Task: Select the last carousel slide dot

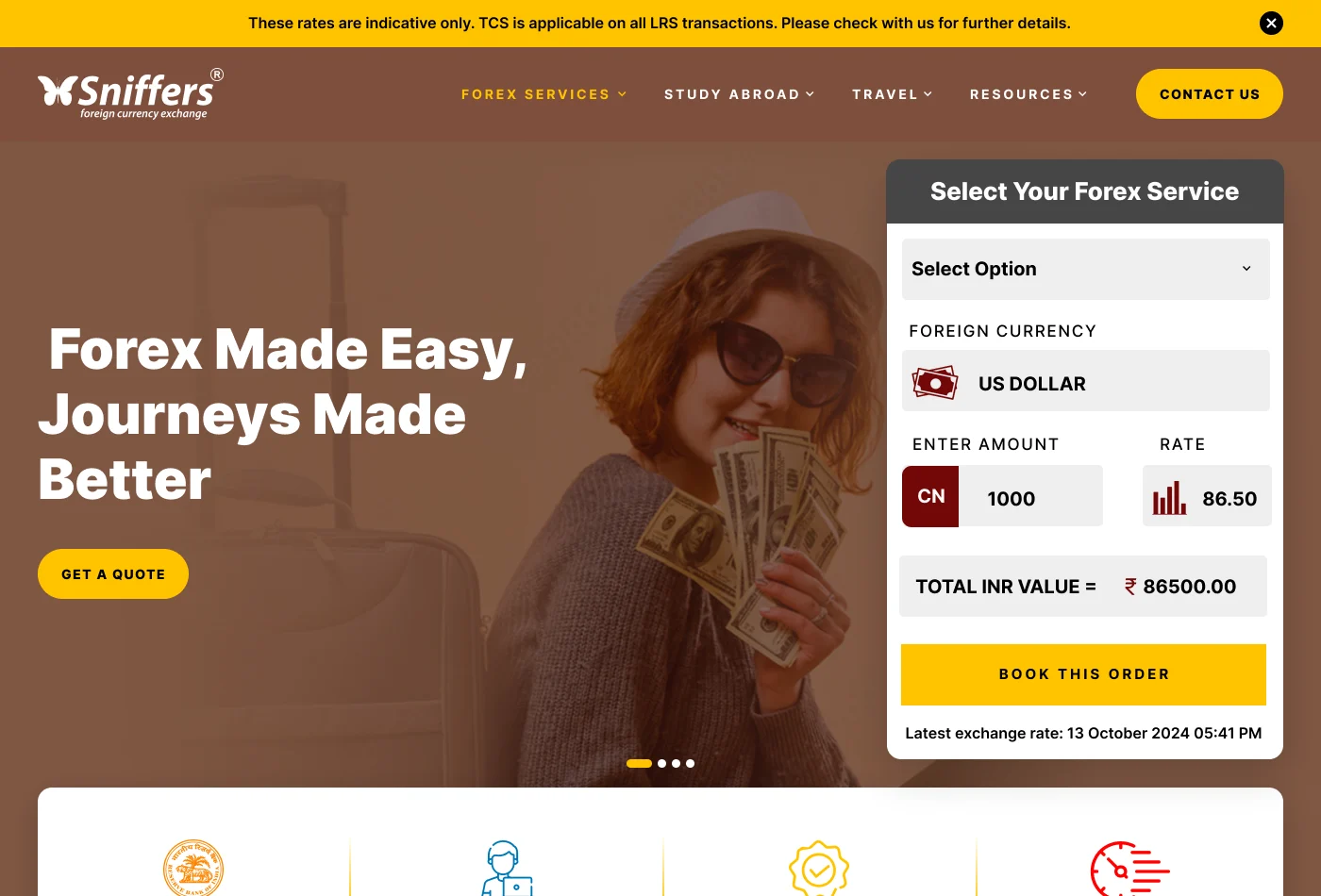Action: tap(691, 764)
